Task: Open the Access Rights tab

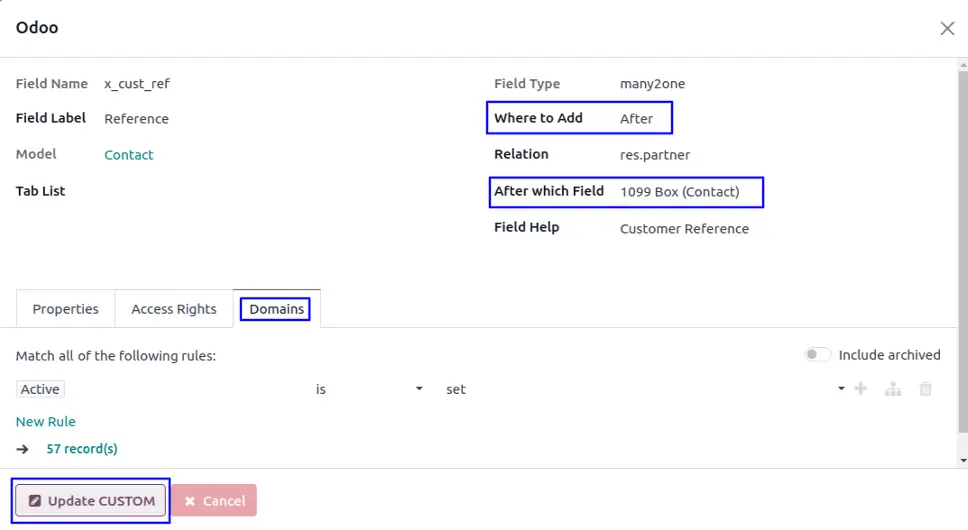Action: (174, 309)
